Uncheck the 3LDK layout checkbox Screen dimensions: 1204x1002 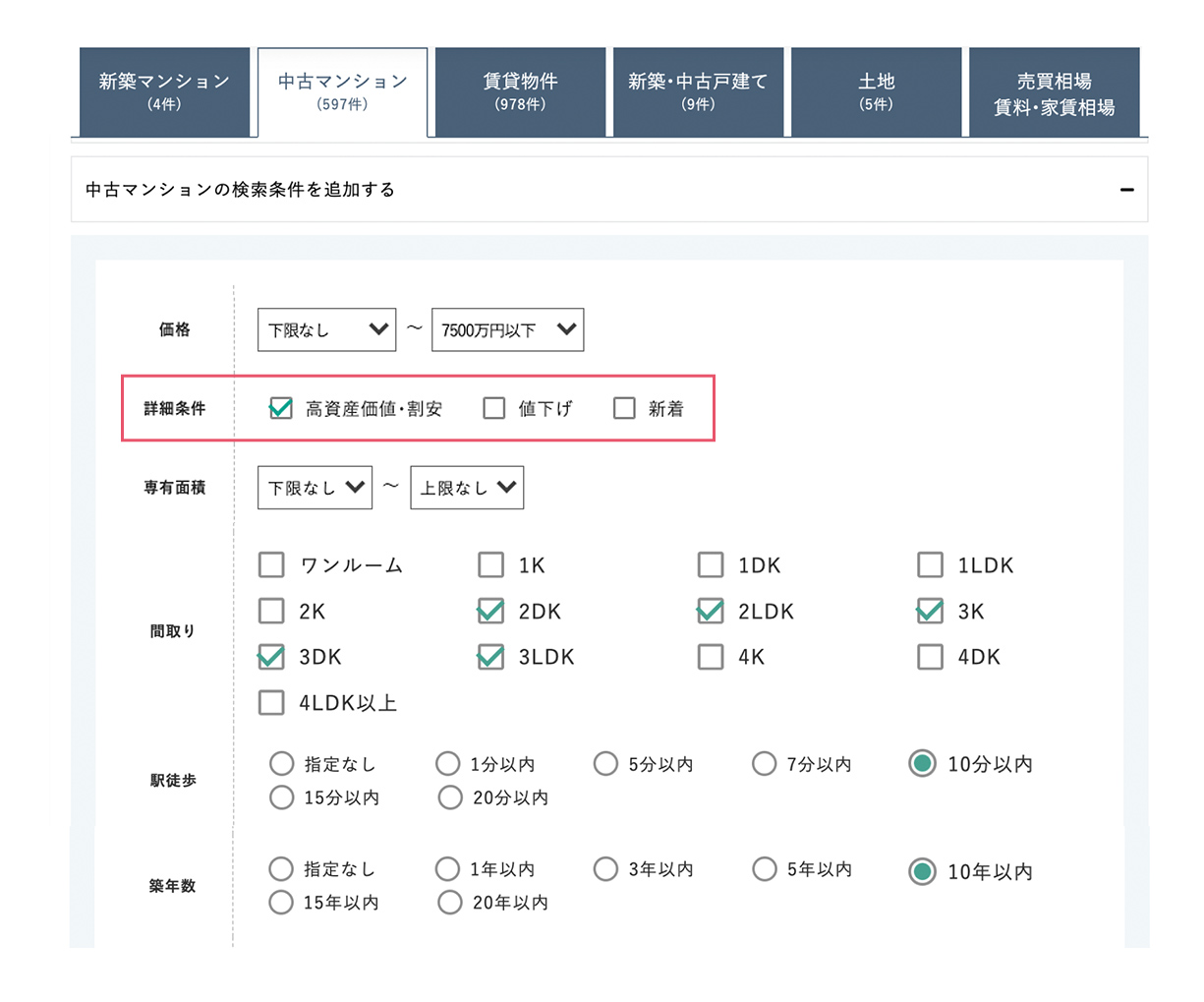490,657
